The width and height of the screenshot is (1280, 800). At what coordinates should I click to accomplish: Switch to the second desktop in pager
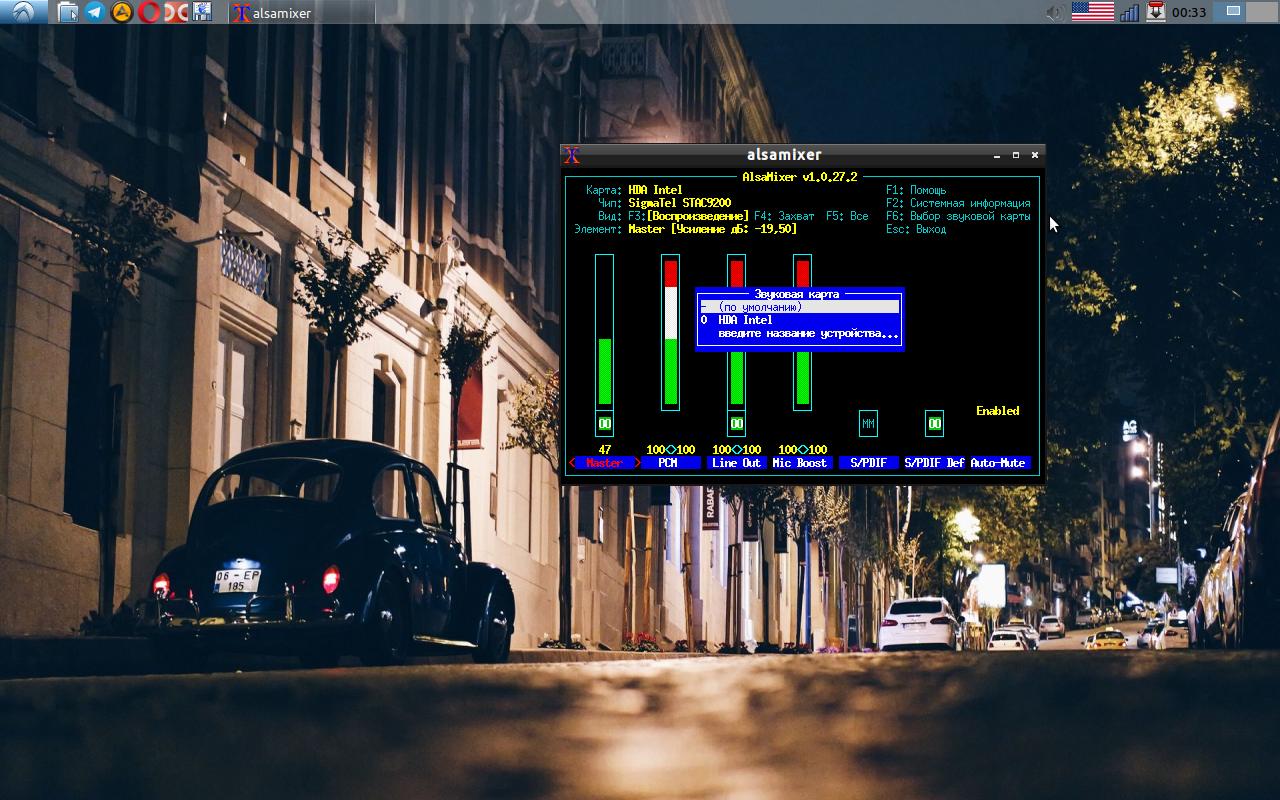click(1263, 12)
